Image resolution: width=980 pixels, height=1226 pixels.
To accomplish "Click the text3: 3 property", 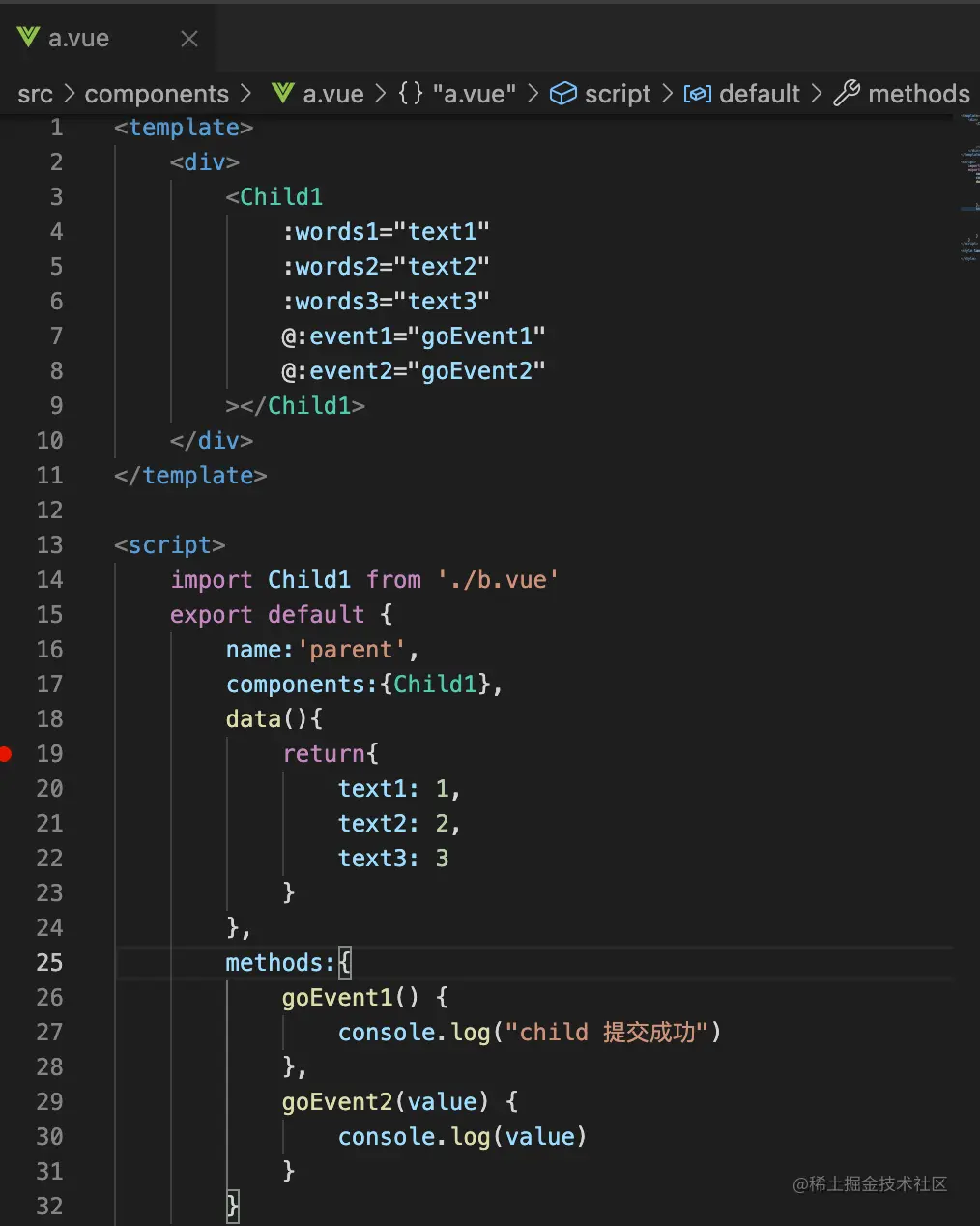I will (x=393, y=859).
